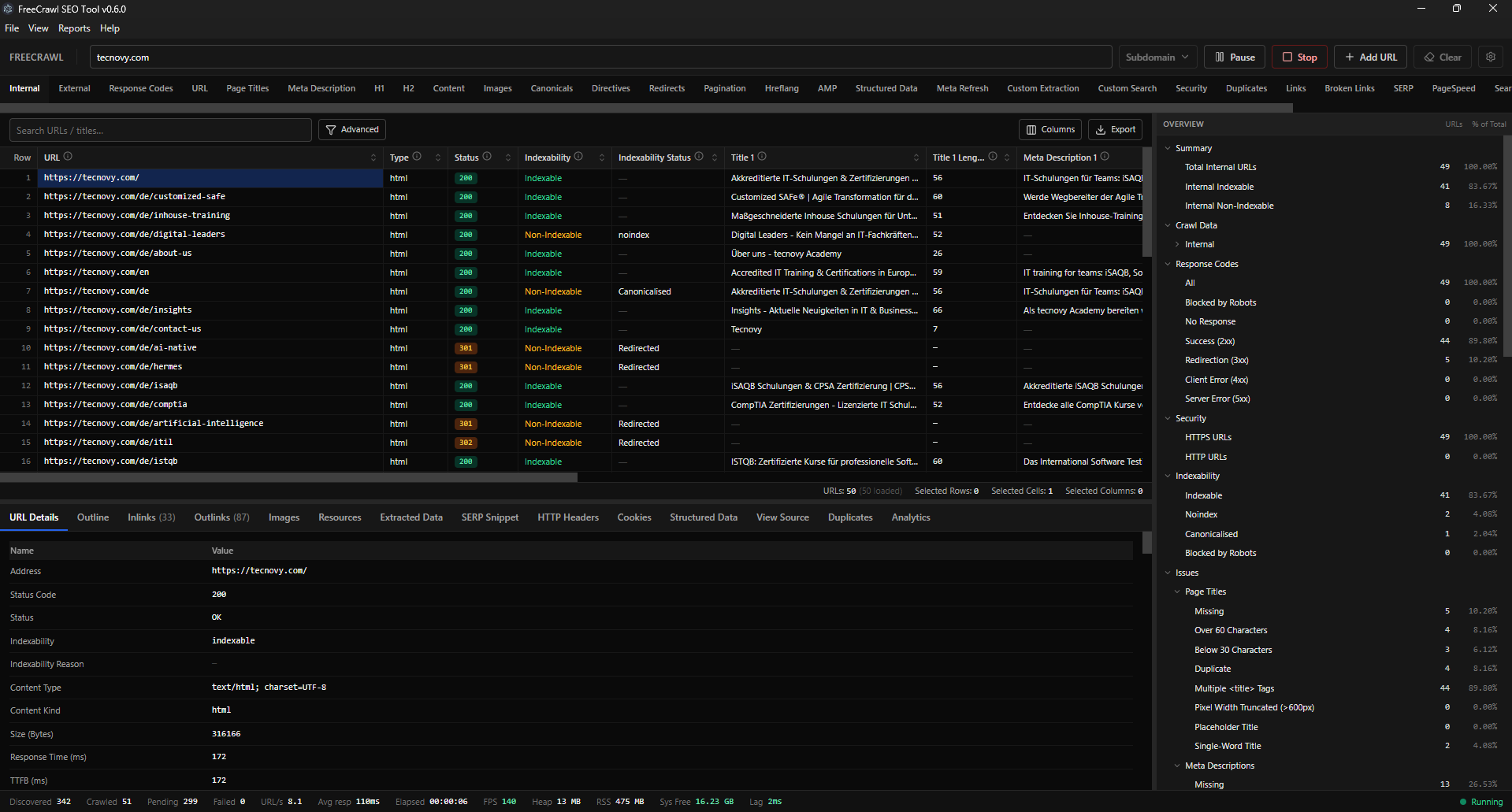Click the vertical scrollbar of the Overview panel
Image resolution: width=1512 pixels, height=812 pixels.
coord(1507,246)
